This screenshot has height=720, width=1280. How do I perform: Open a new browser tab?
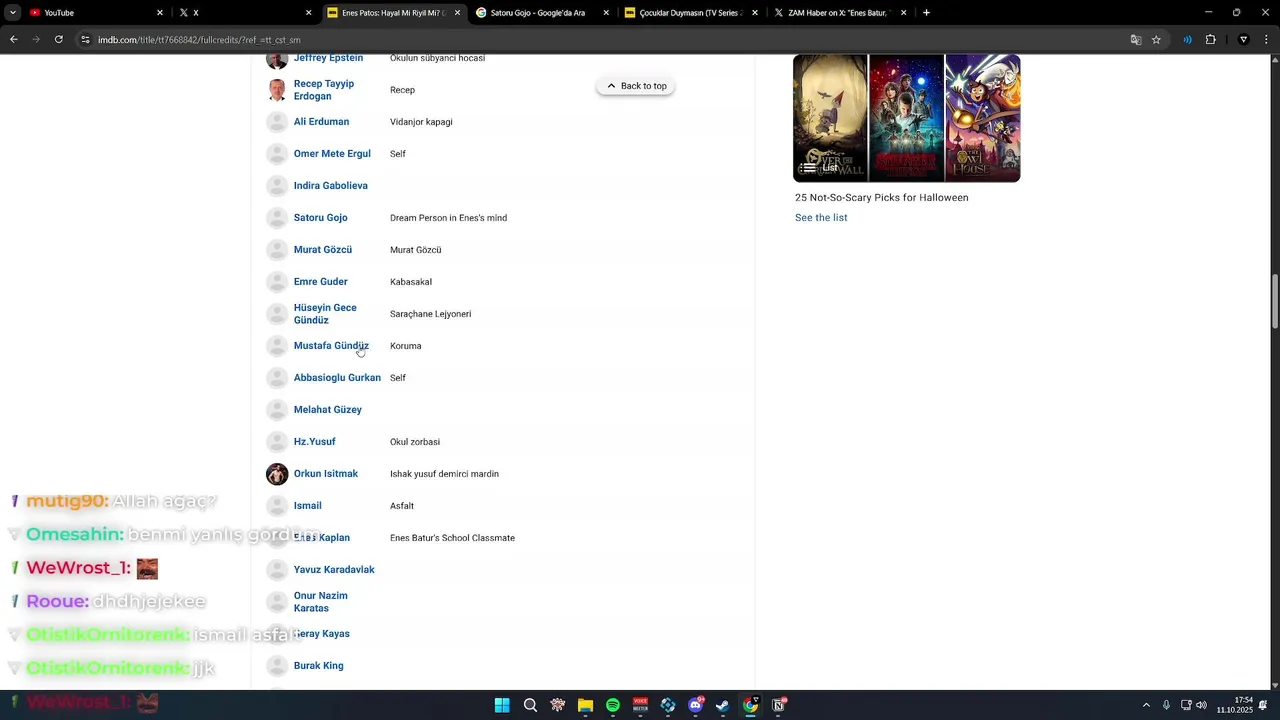tap(927, 13)
